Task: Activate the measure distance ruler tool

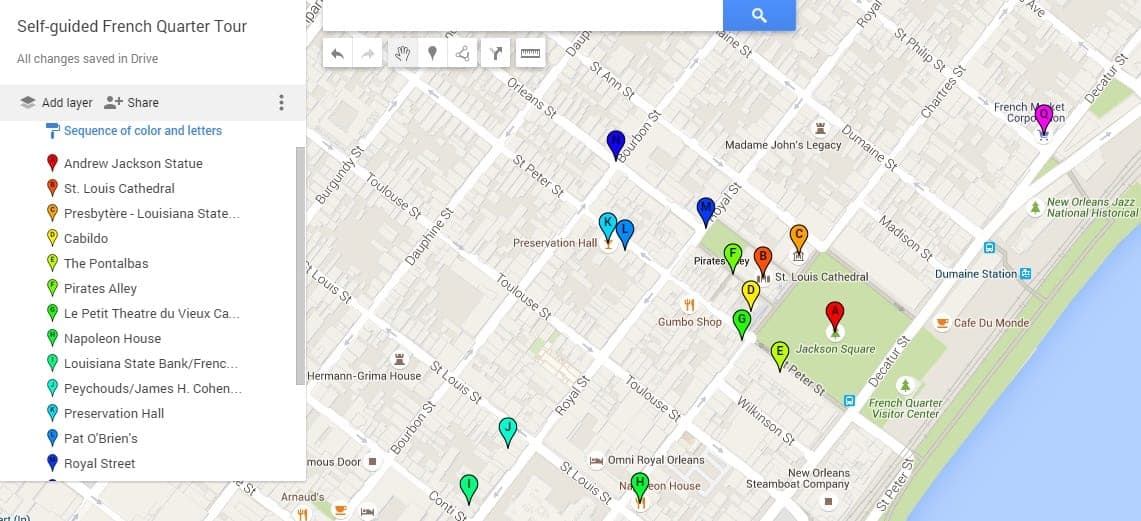Action: coord(530,53)
